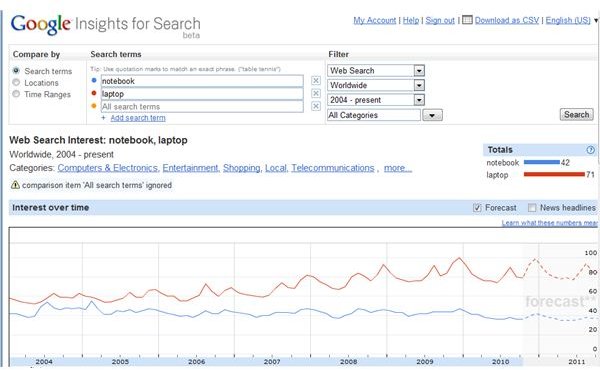Expand the All Categories dropdown arrow

[432, 115]
